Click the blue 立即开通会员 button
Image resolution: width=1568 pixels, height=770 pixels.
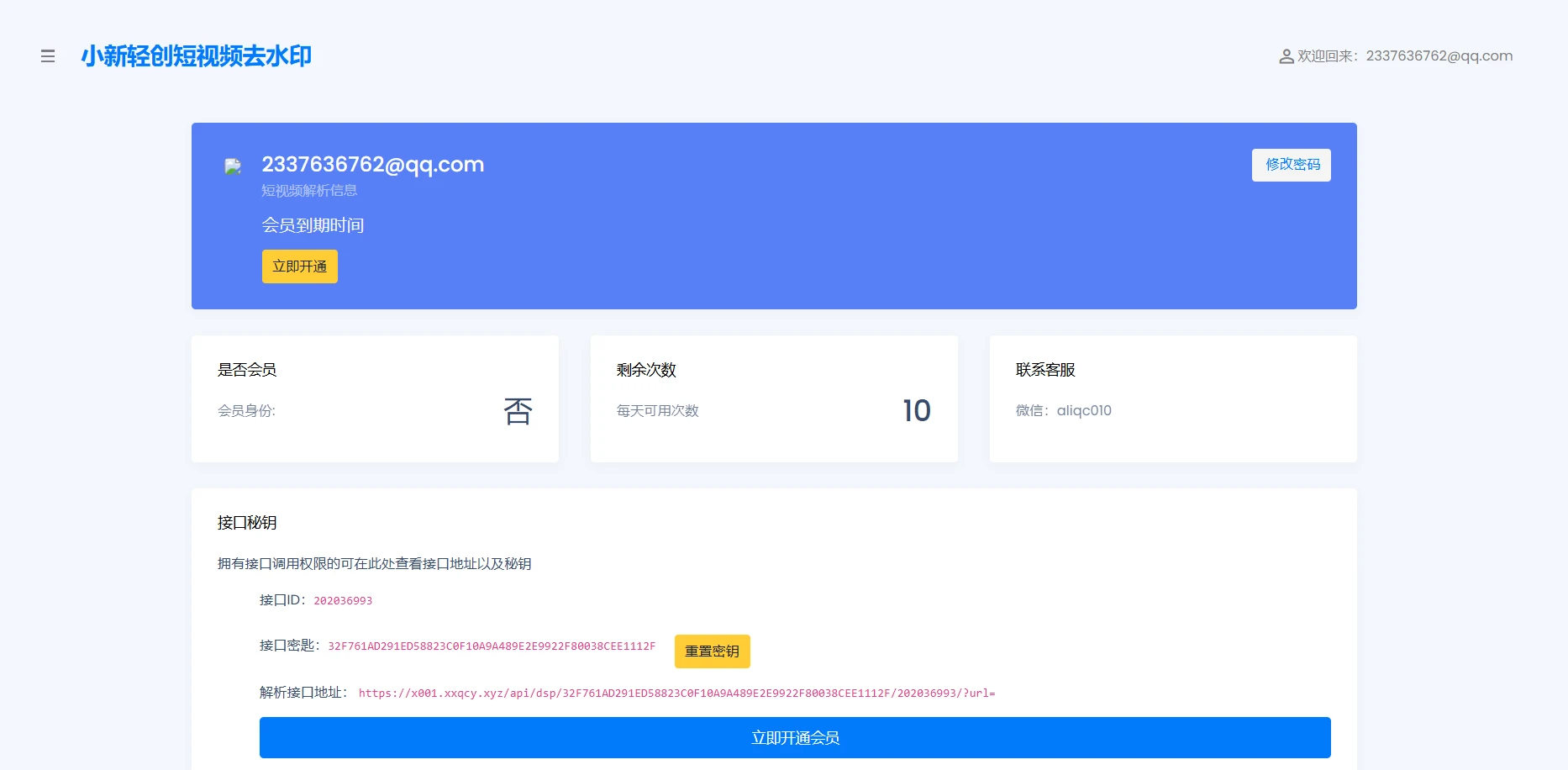click(x=794, y=737)
